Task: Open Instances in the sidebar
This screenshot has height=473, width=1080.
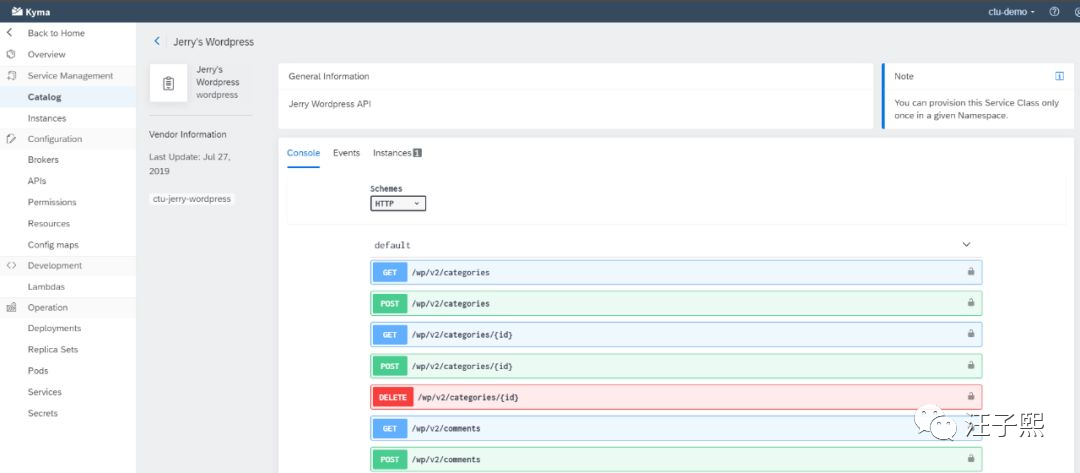Action: [47, 118]
